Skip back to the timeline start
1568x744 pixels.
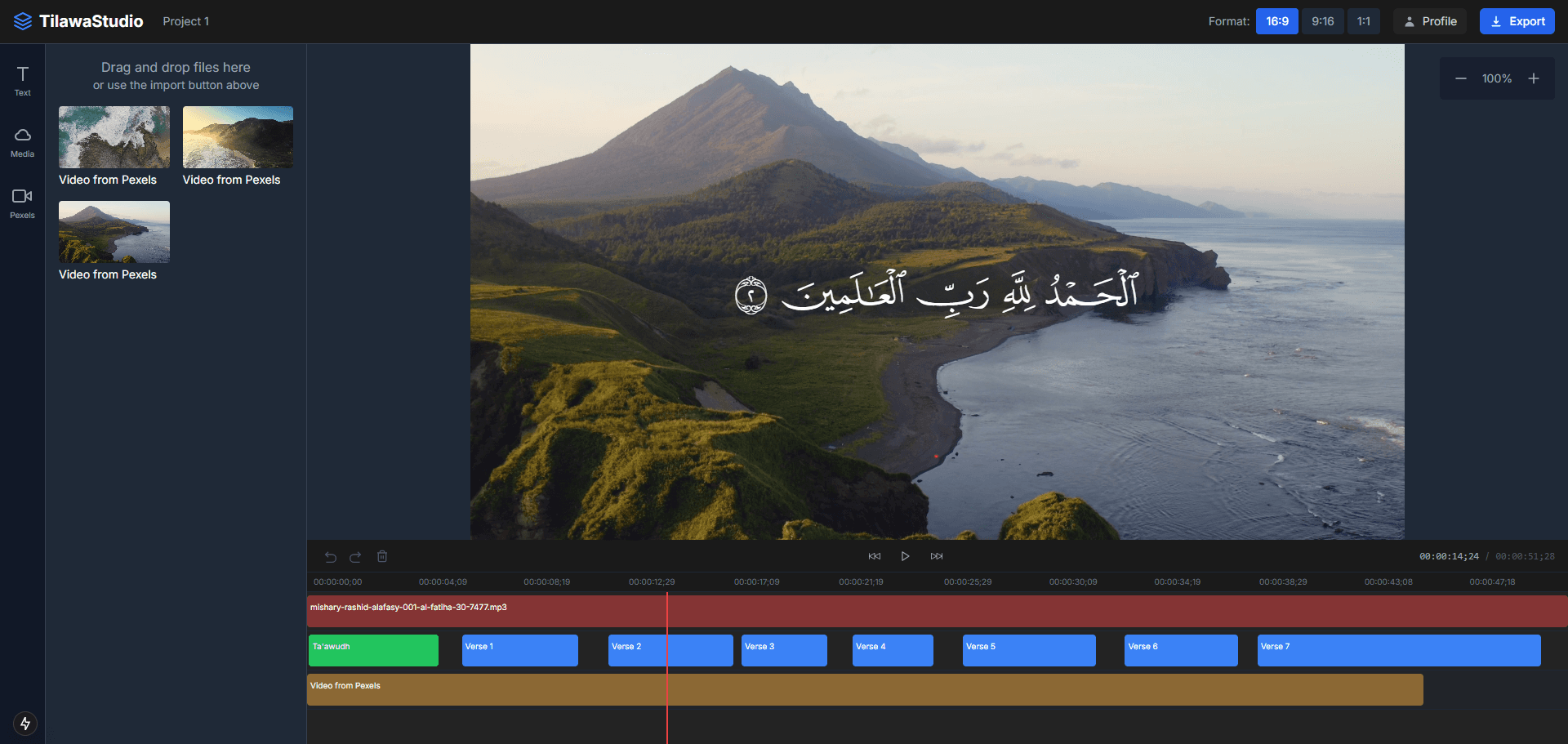click(874, 556)
